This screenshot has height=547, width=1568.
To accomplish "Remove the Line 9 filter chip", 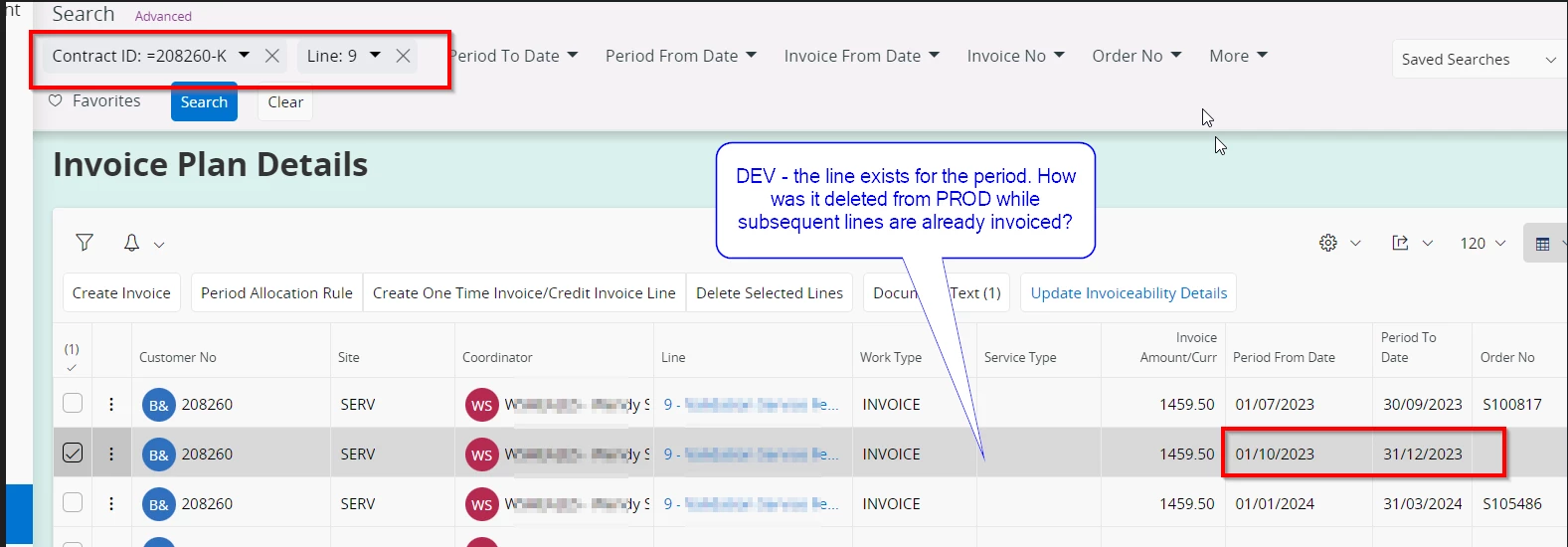I will tap(403, 56).
